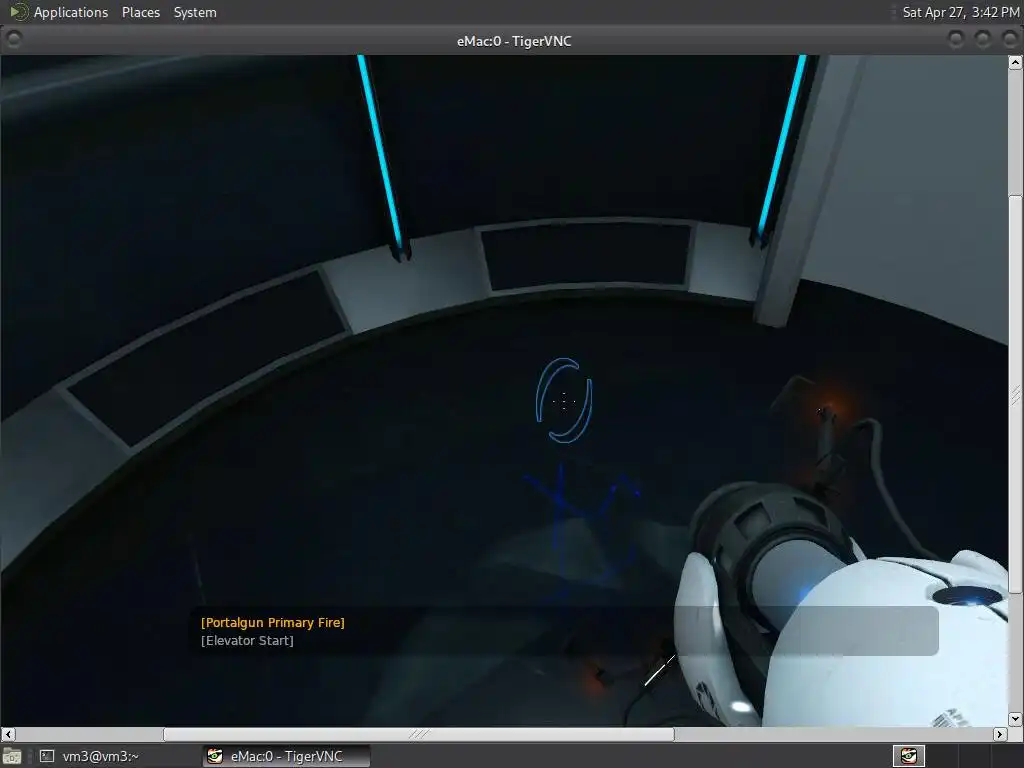Click the [Elevator Start] caption text

click(248, 641)
